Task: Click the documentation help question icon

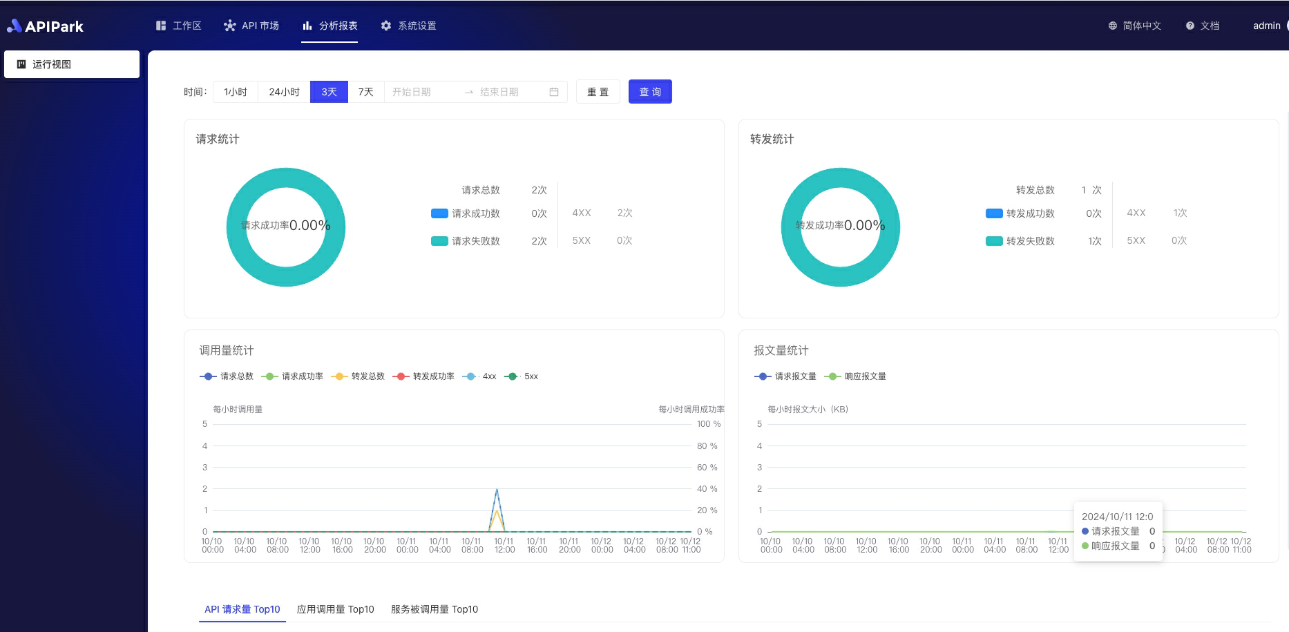Action: click(x=1190, y=26)
